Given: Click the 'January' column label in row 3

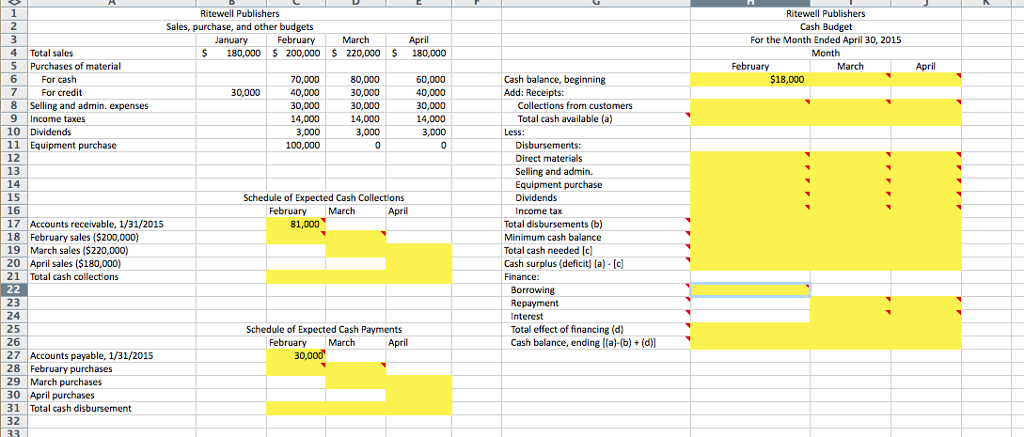Looking at the screenshot, I should coord(231,40).
